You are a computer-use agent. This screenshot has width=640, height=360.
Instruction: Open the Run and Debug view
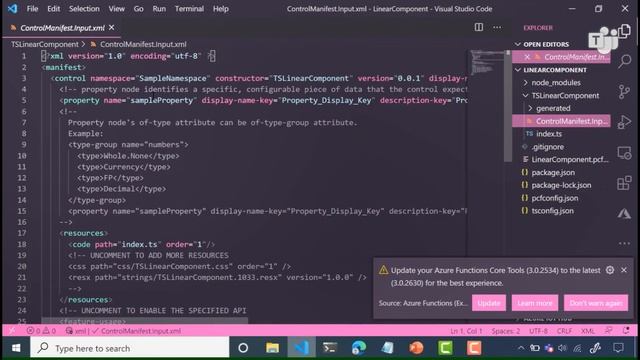click(x=624, y=122)
